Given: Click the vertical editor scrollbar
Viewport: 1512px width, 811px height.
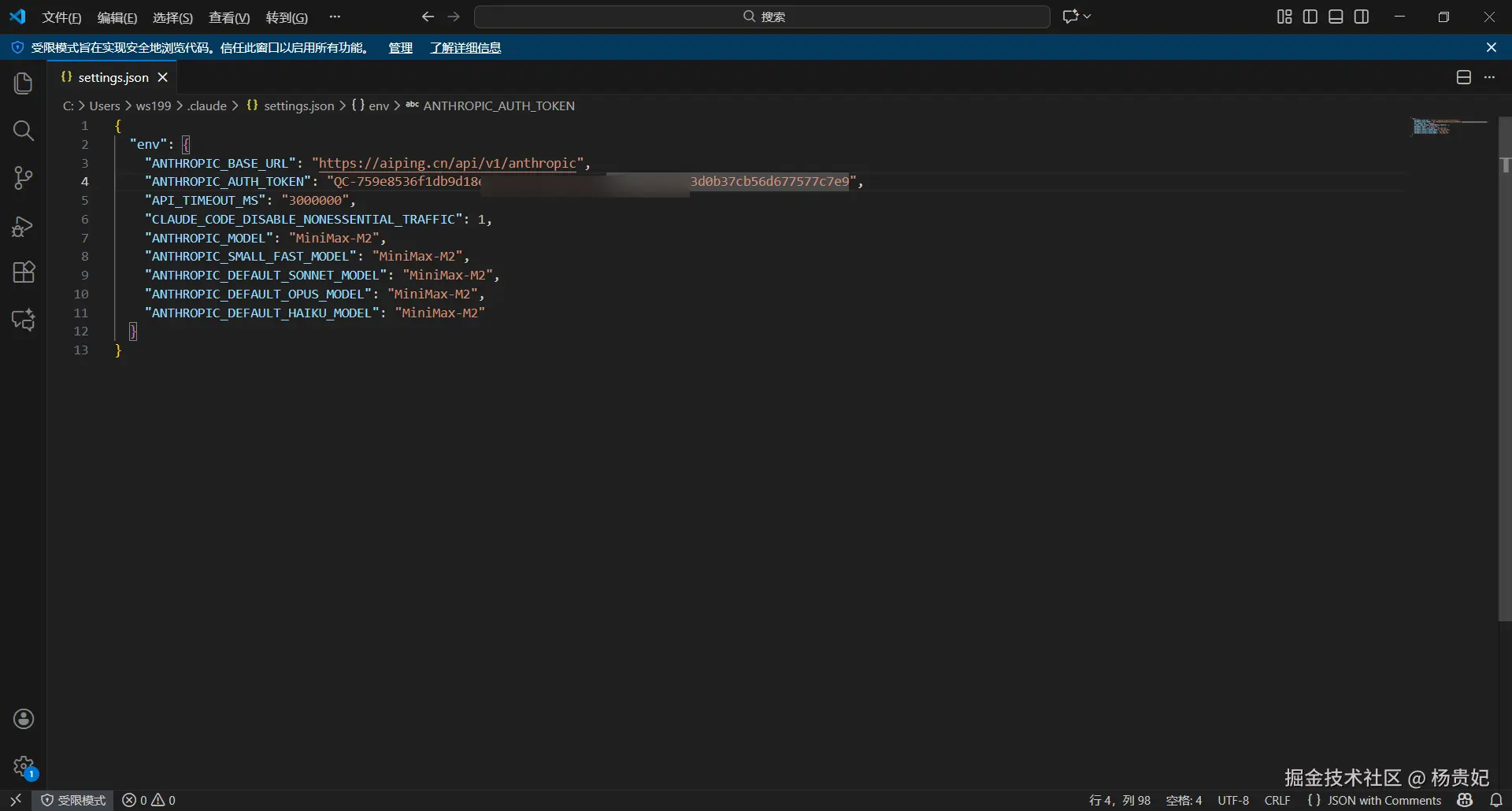Looking at the screenshot, I should click(x=1505, y=370).
